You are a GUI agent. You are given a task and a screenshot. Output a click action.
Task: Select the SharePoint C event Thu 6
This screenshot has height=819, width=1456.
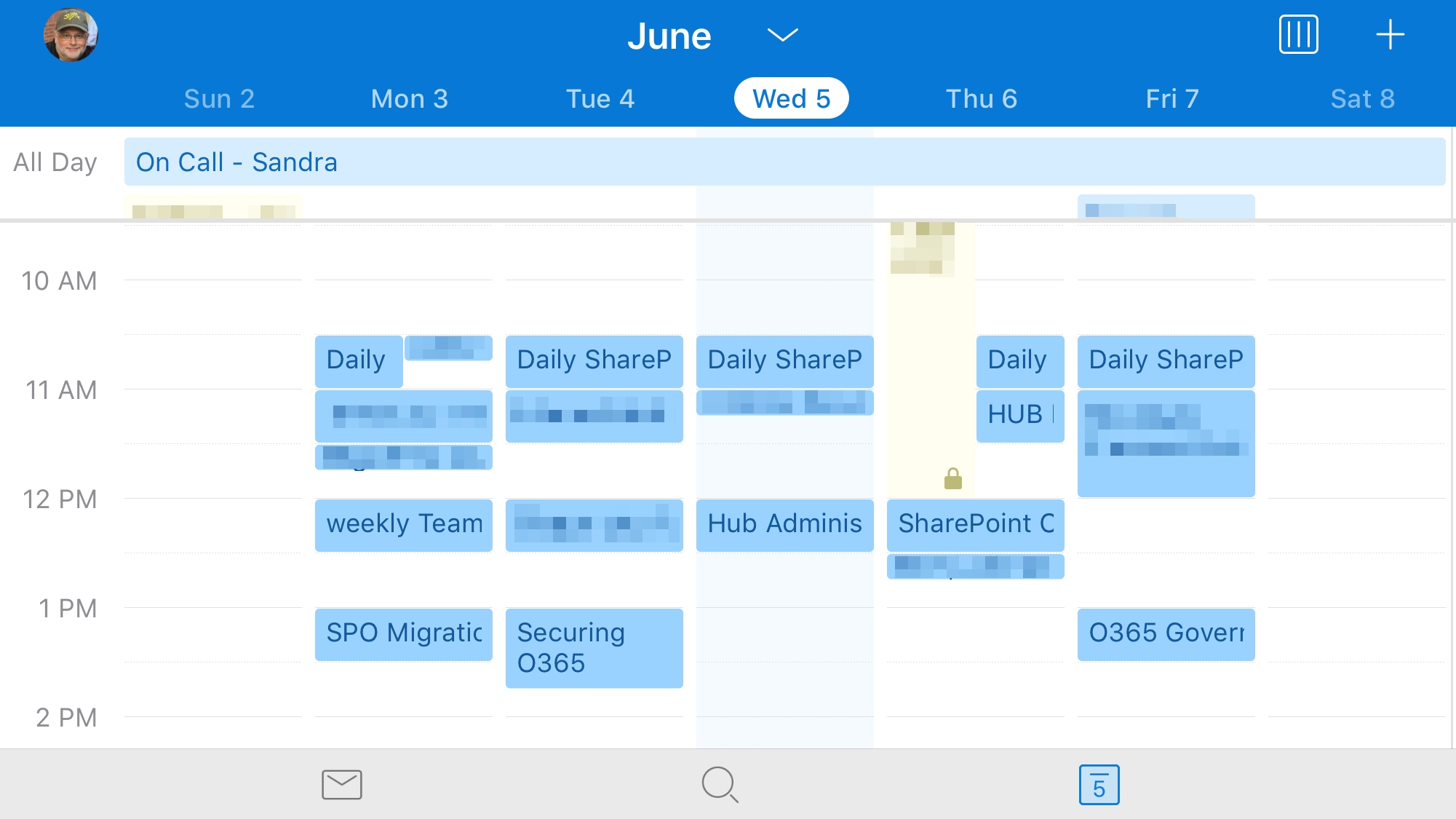974,523
